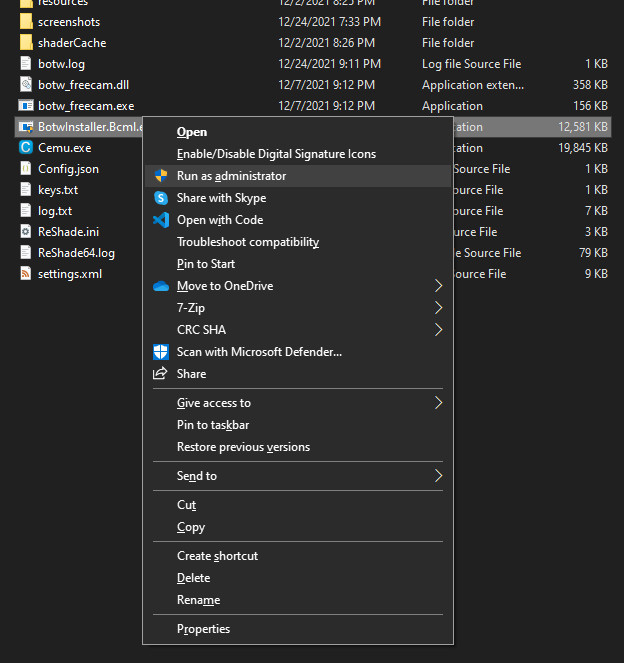Expand the Send to submenu arrow
Image resolution: width=624 pixels, height=663 pixels.
[438, 476]
